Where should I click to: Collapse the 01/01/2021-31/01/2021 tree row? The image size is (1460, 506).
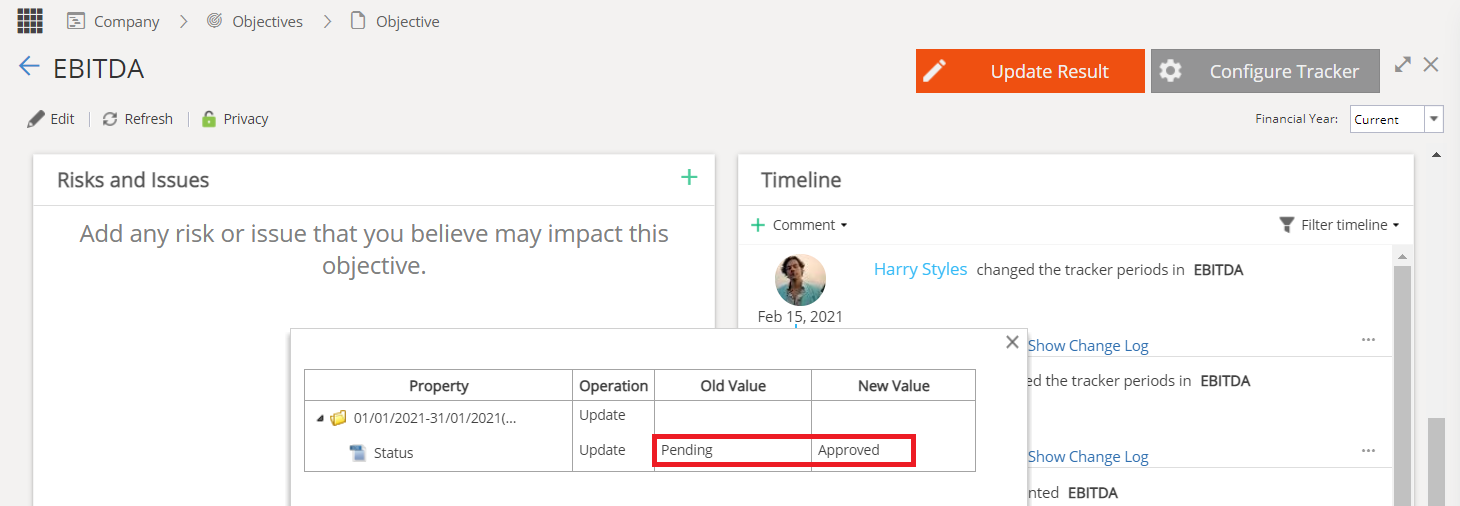click(320, 419)
